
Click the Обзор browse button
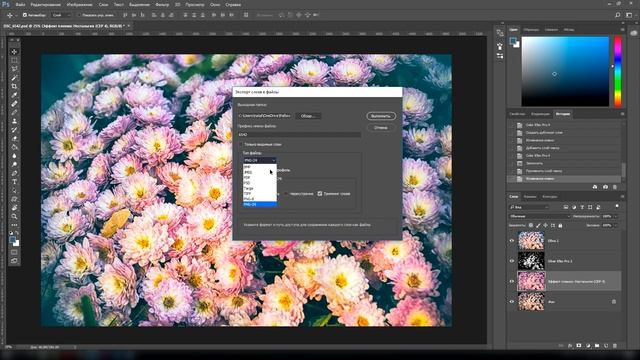(x=308, y=116)
